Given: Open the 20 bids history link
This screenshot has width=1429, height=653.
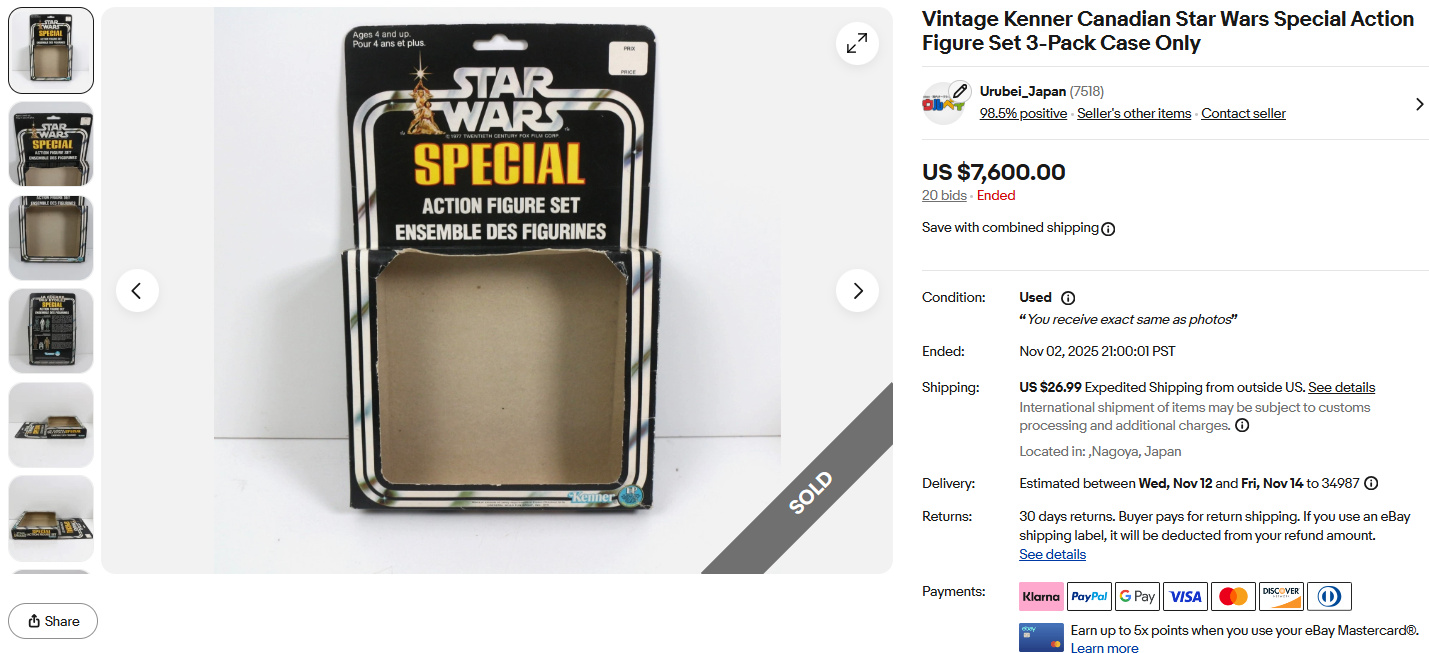Looking at the screenshot, I should (944, 195).
